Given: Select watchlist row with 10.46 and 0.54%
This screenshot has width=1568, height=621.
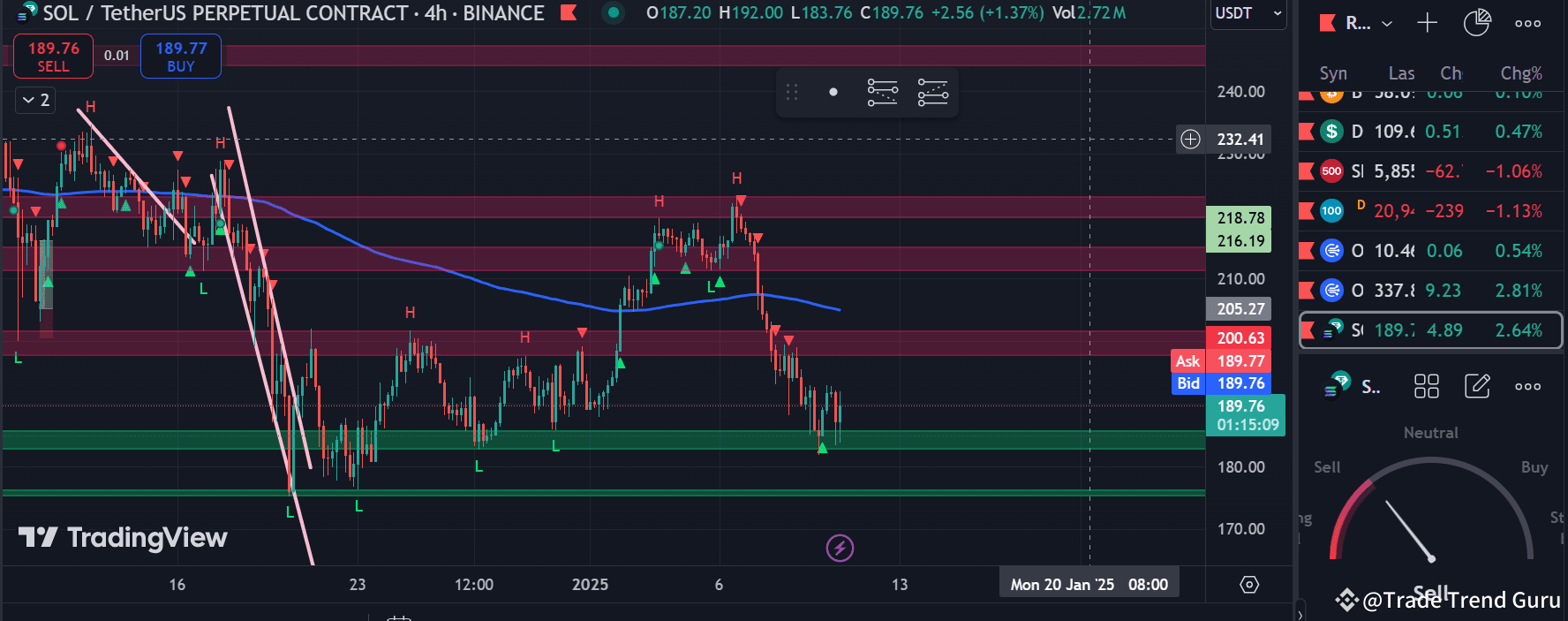Looking at the screenshot, I should [1430, 251].
